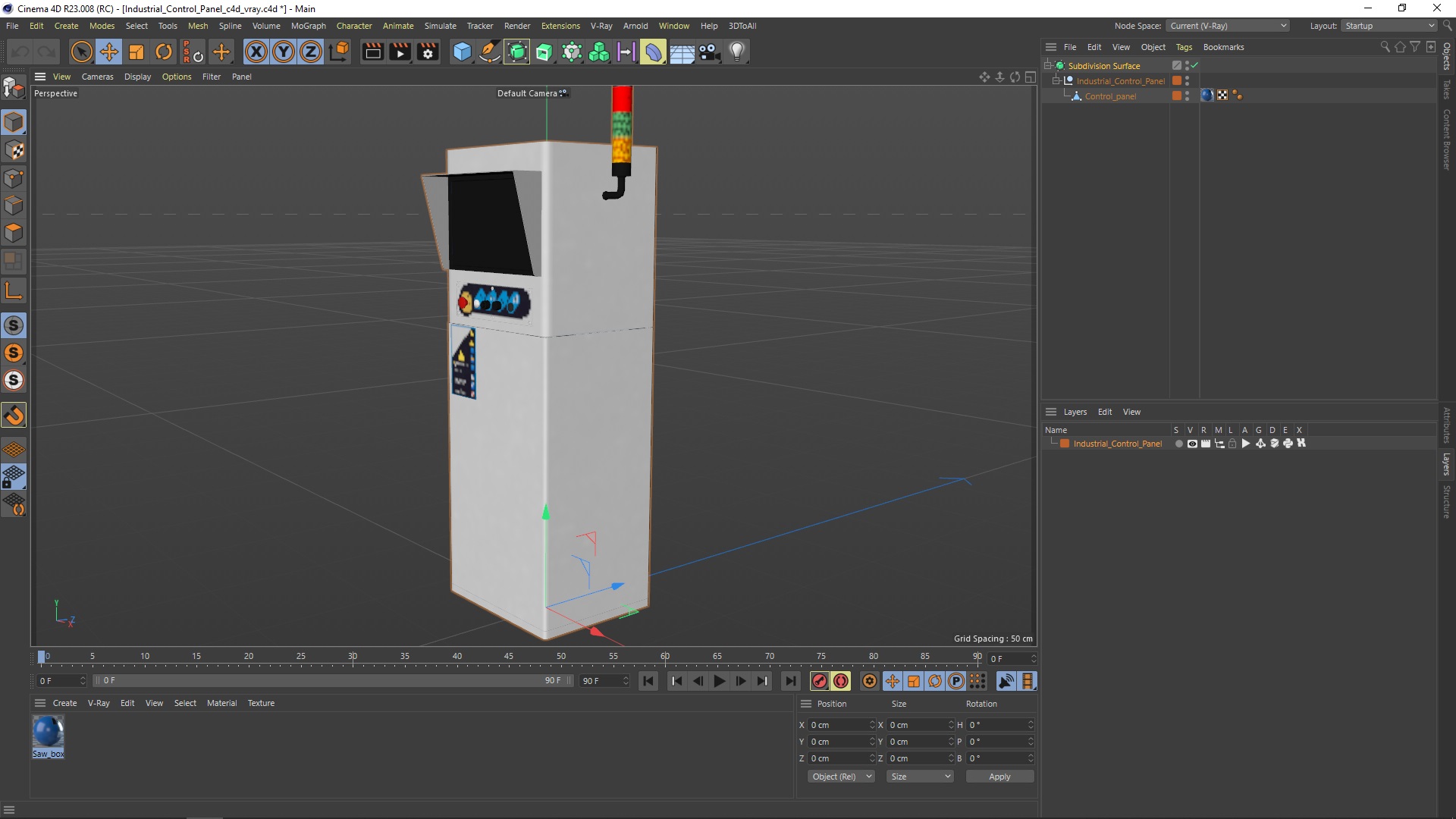Image resolution: width=1456 pixels, height=819 pixels.
Task: Toggle Enable Snap magnet
Action: (14, 415)
